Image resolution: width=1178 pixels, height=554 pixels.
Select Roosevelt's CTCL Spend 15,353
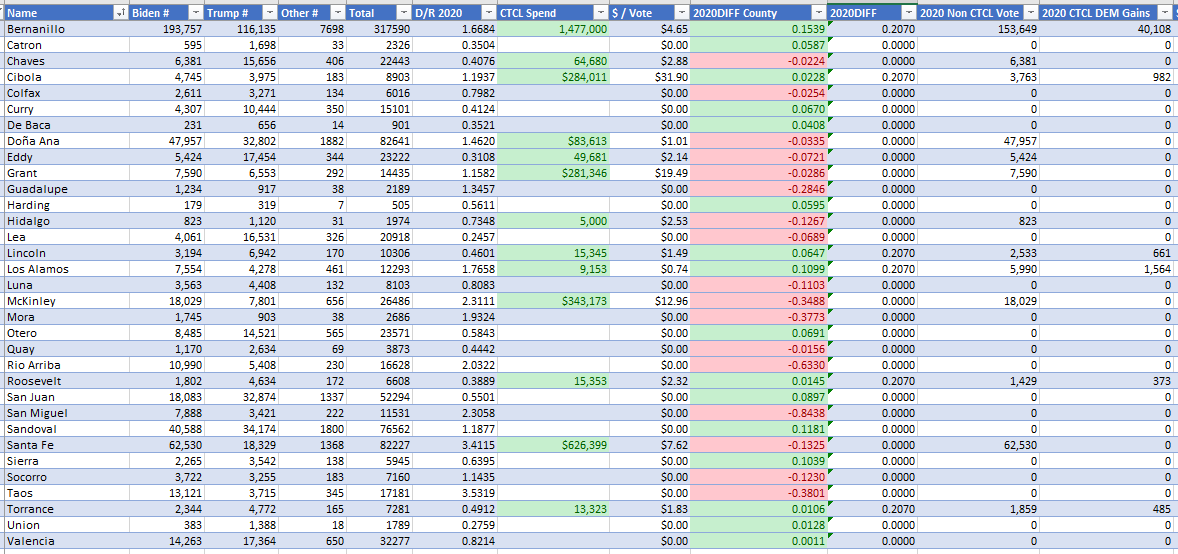(x=553, y=381)
